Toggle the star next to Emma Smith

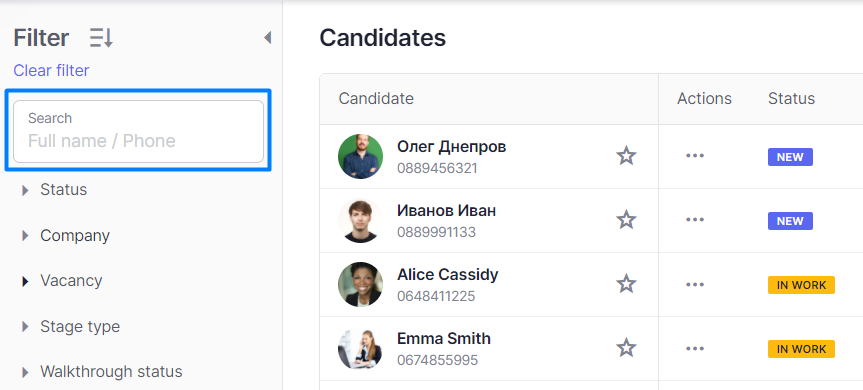pos(626,348)
